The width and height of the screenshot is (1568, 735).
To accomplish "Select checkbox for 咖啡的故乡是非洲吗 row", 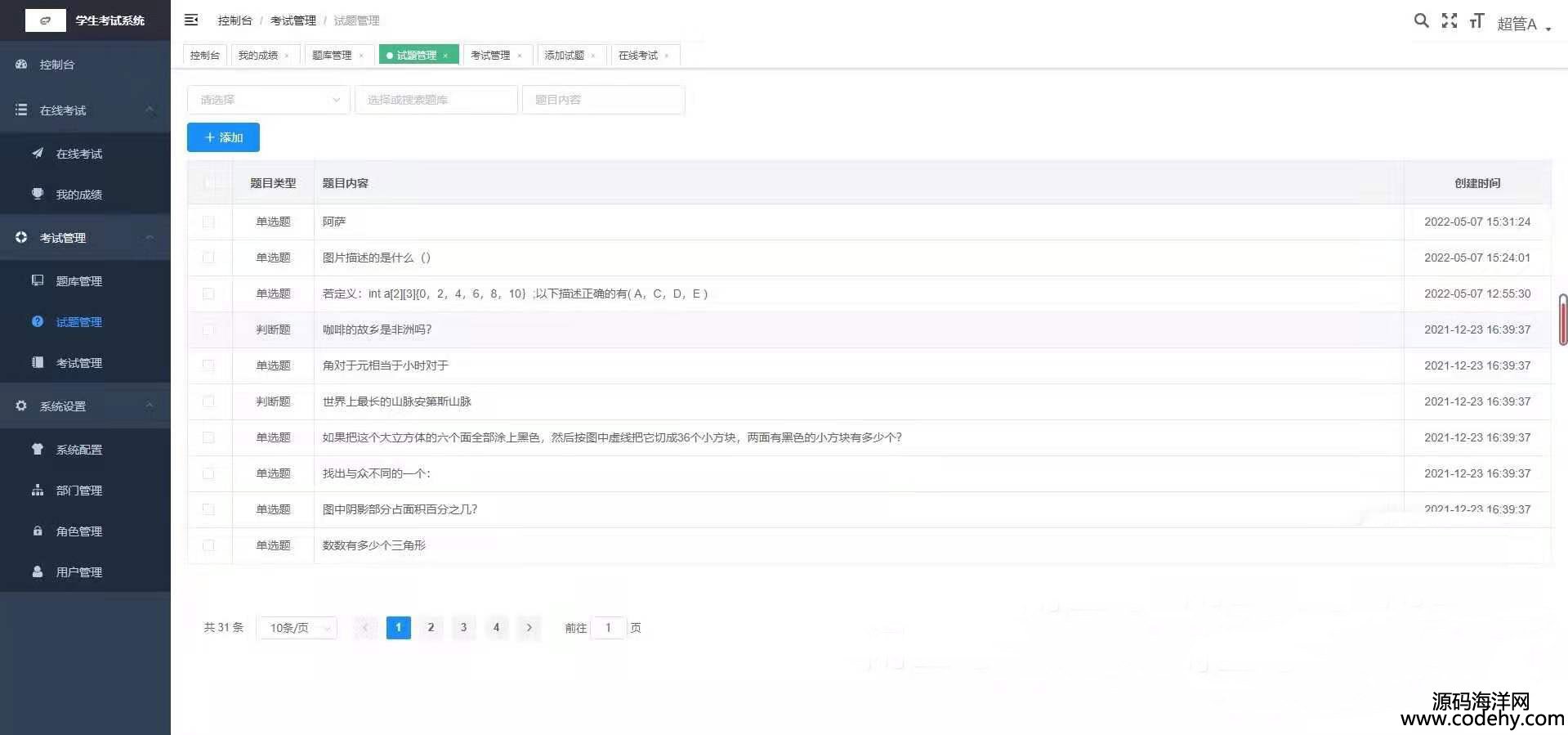I will (208, 329).
